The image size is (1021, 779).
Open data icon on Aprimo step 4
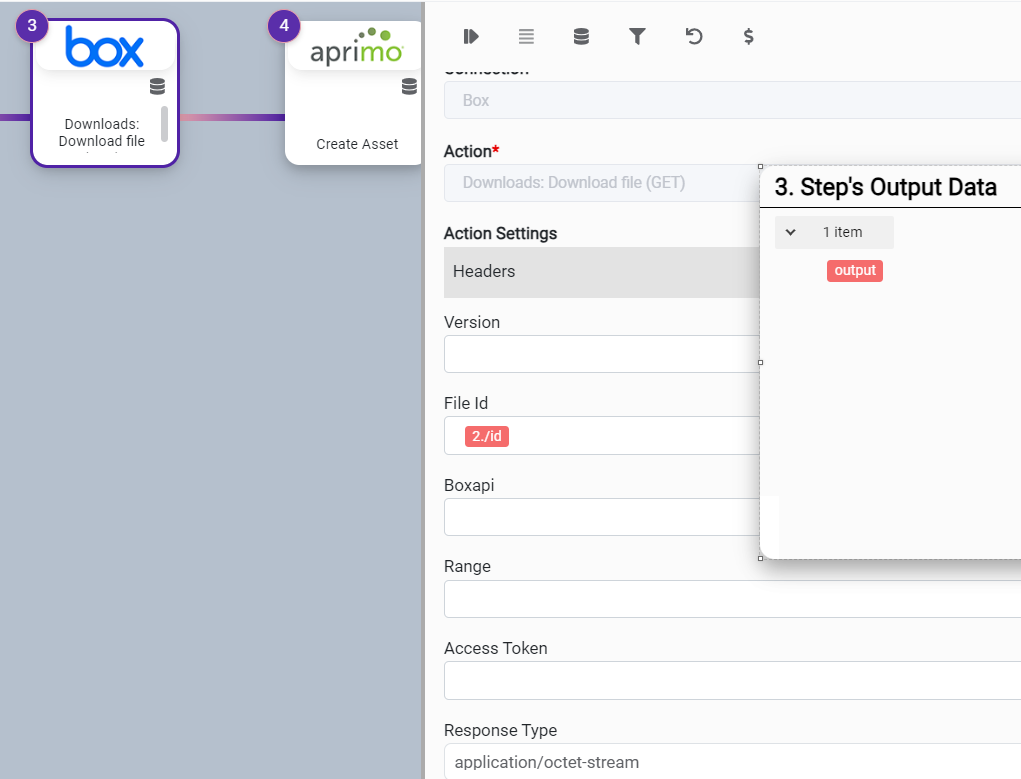click(x=409, y=87)
